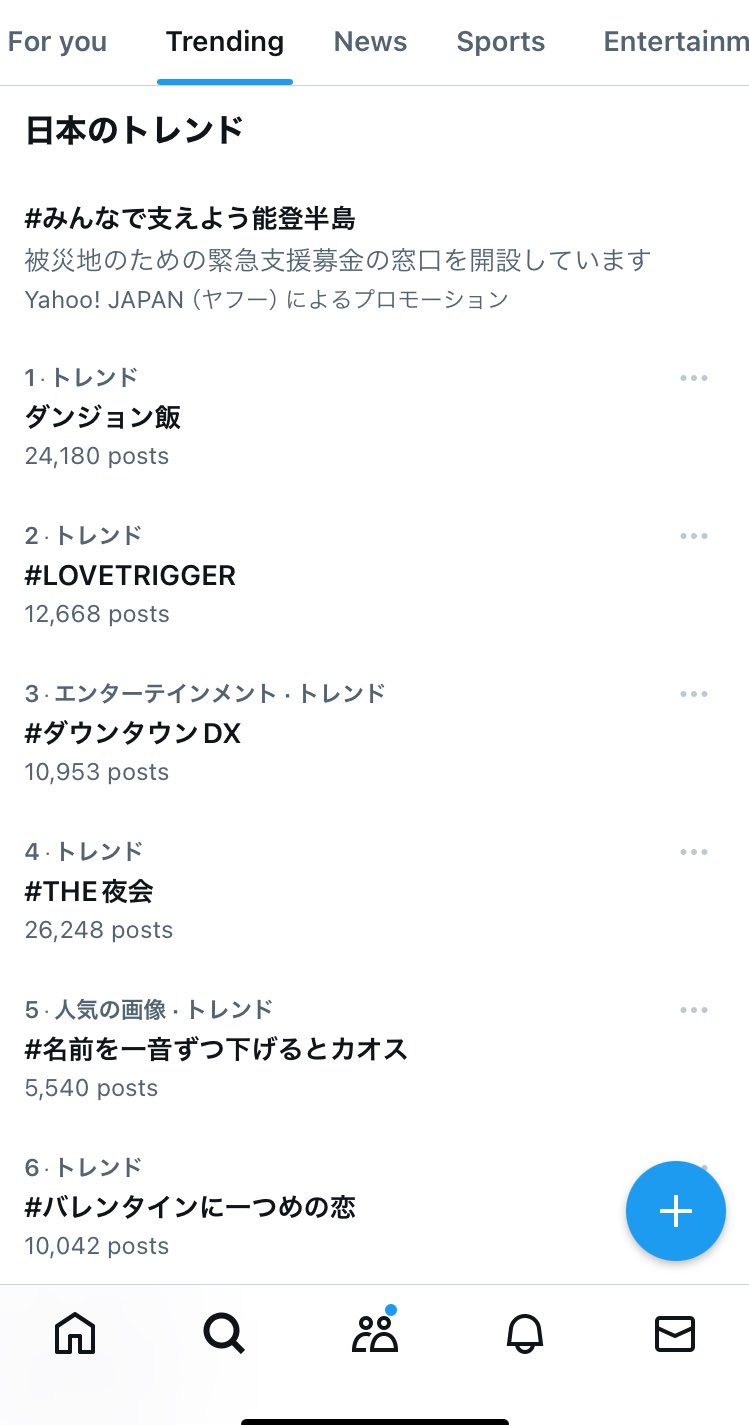Select the Sports tab
The image size is (749, 1425).
500,42
